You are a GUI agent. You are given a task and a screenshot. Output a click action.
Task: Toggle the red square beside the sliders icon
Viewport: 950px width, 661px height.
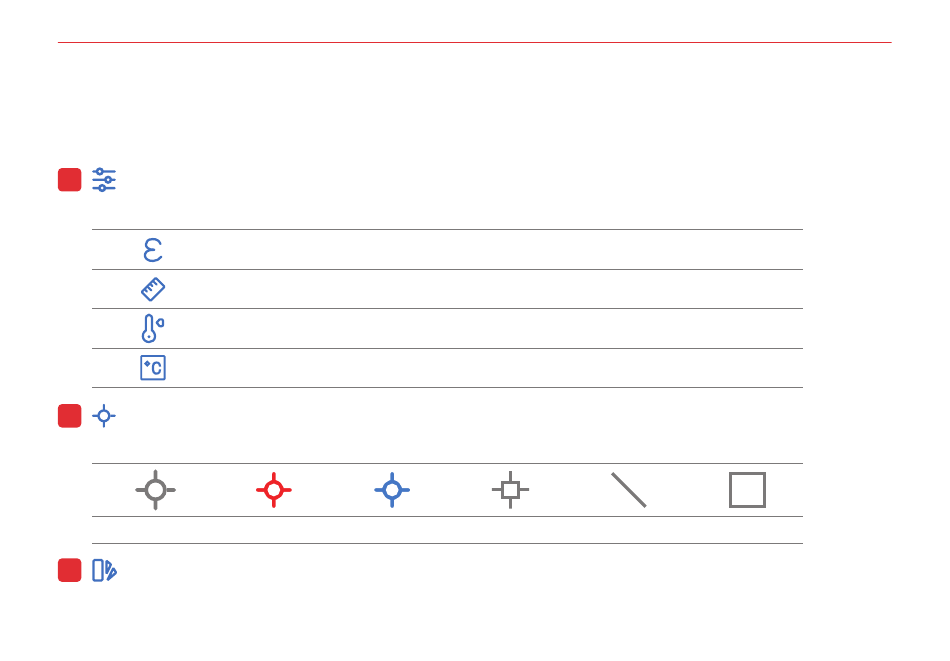70,180
